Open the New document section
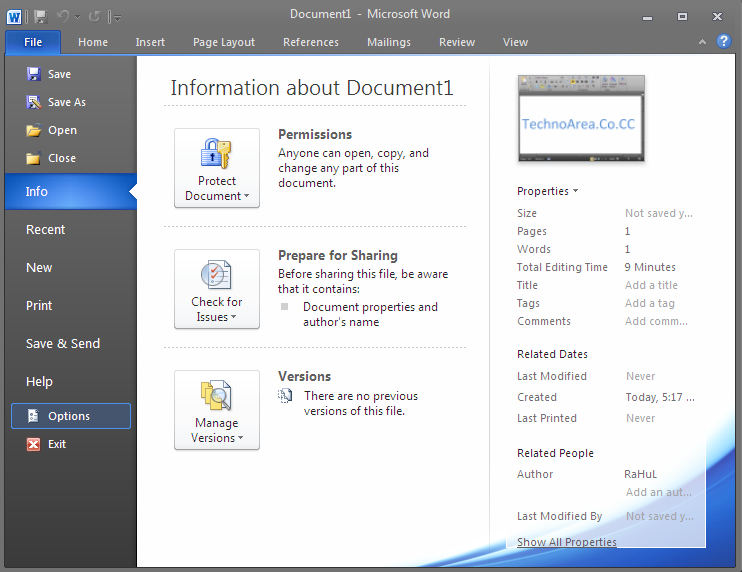This screenshot has width=742, height=572. [39, 267]
